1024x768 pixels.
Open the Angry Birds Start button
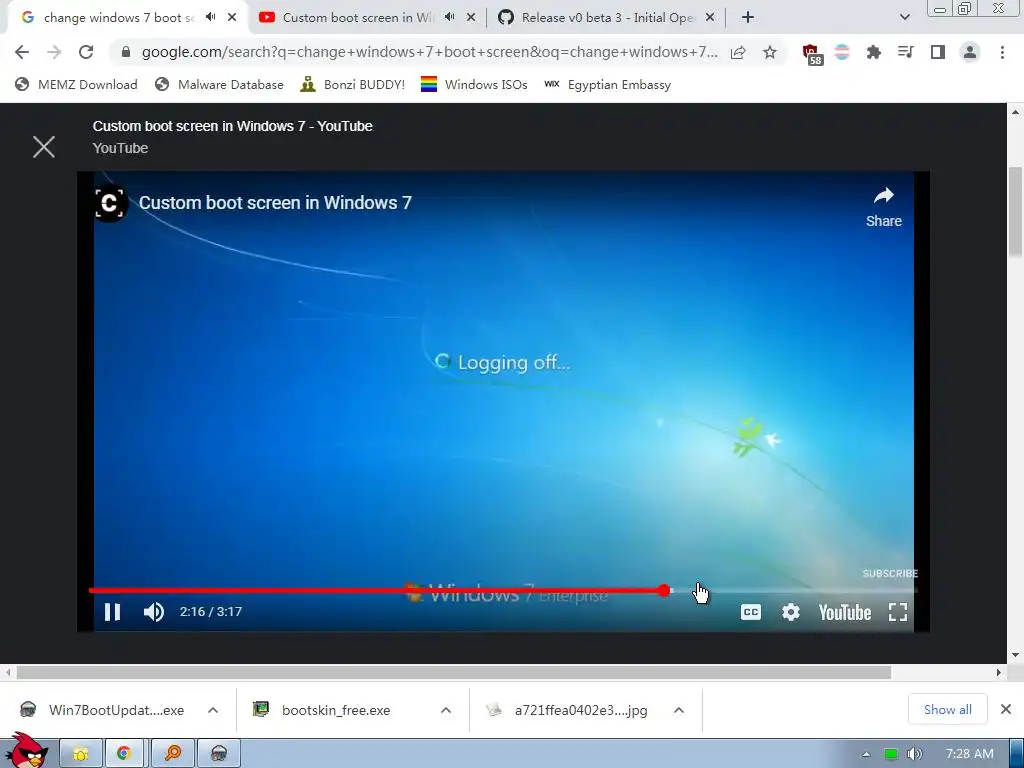pos(27,751)
